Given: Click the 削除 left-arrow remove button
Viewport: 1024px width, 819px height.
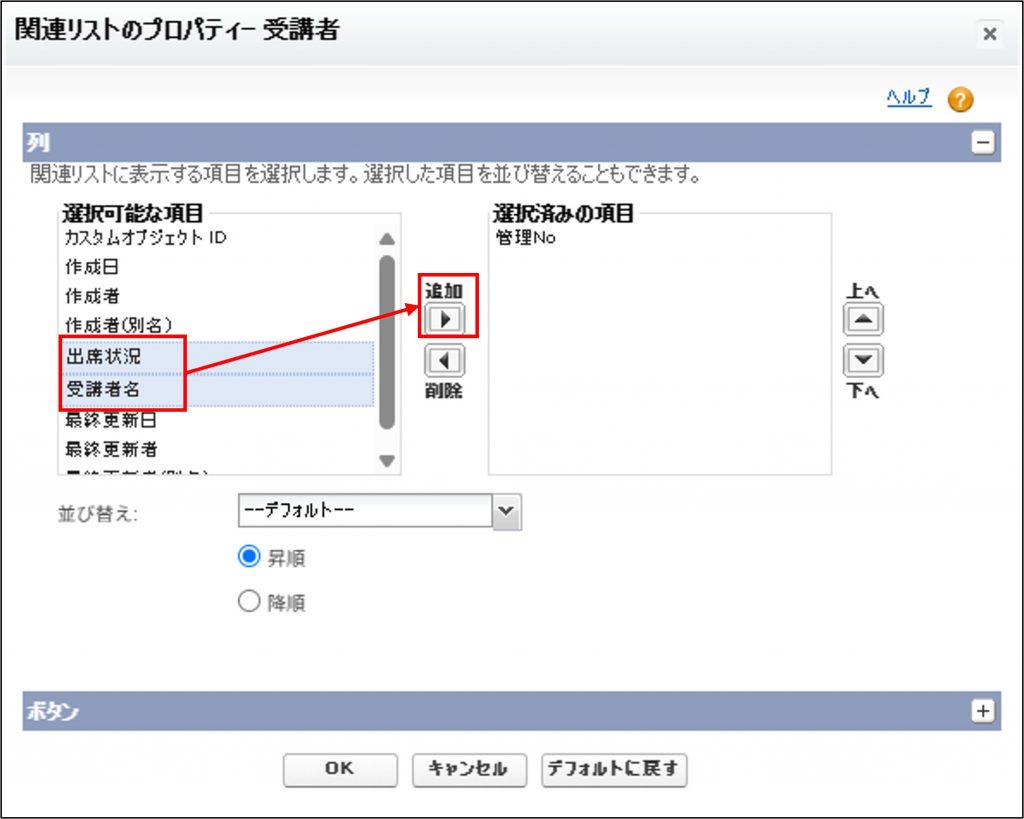Looking at the screenshot, I should tap(444, 361).
